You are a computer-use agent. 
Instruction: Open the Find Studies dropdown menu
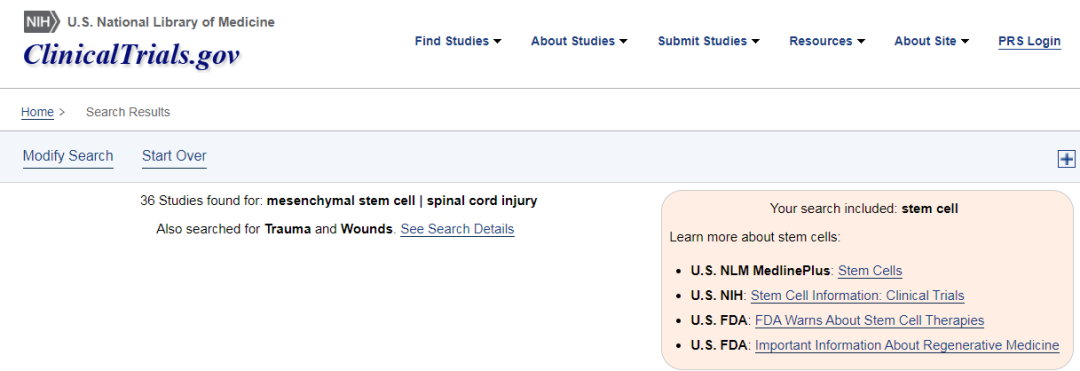tap(458, 41)
